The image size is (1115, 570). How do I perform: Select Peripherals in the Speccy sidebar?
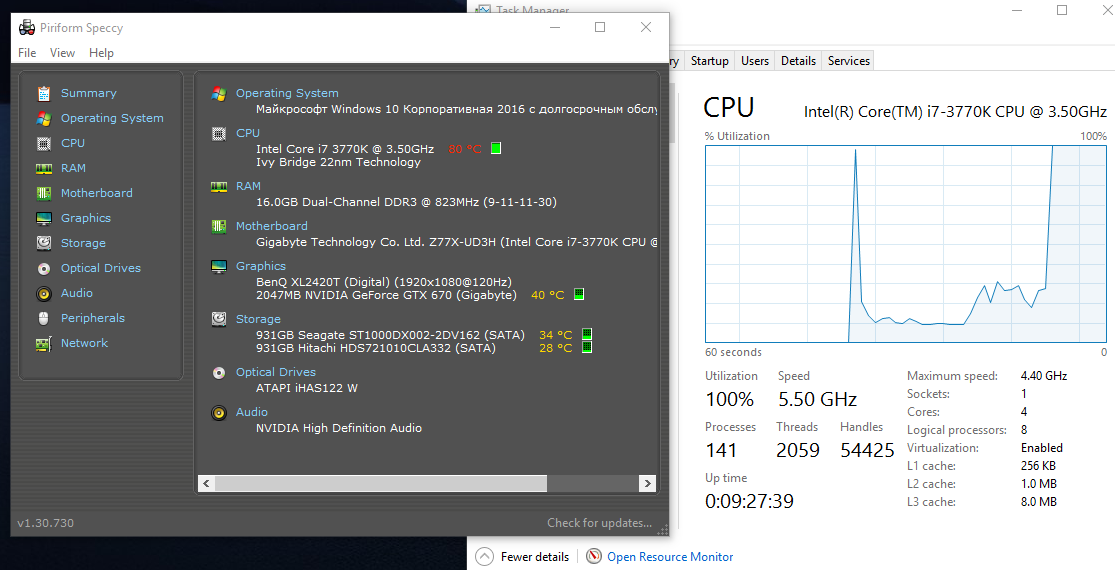[x=92, y=318]
